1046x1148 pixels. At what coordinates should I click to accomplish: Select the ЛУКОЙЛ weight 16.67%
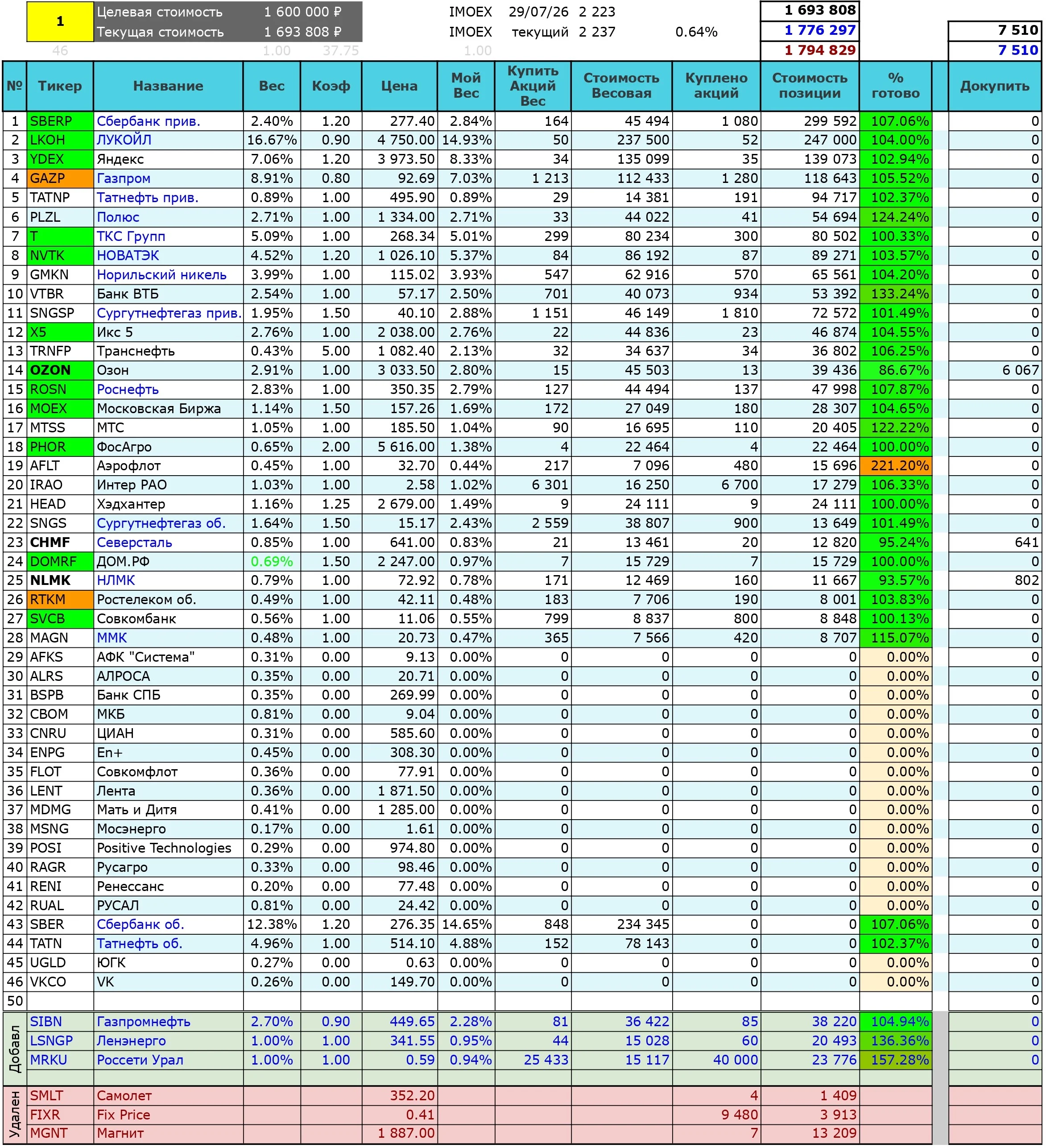tap(272, 140)
